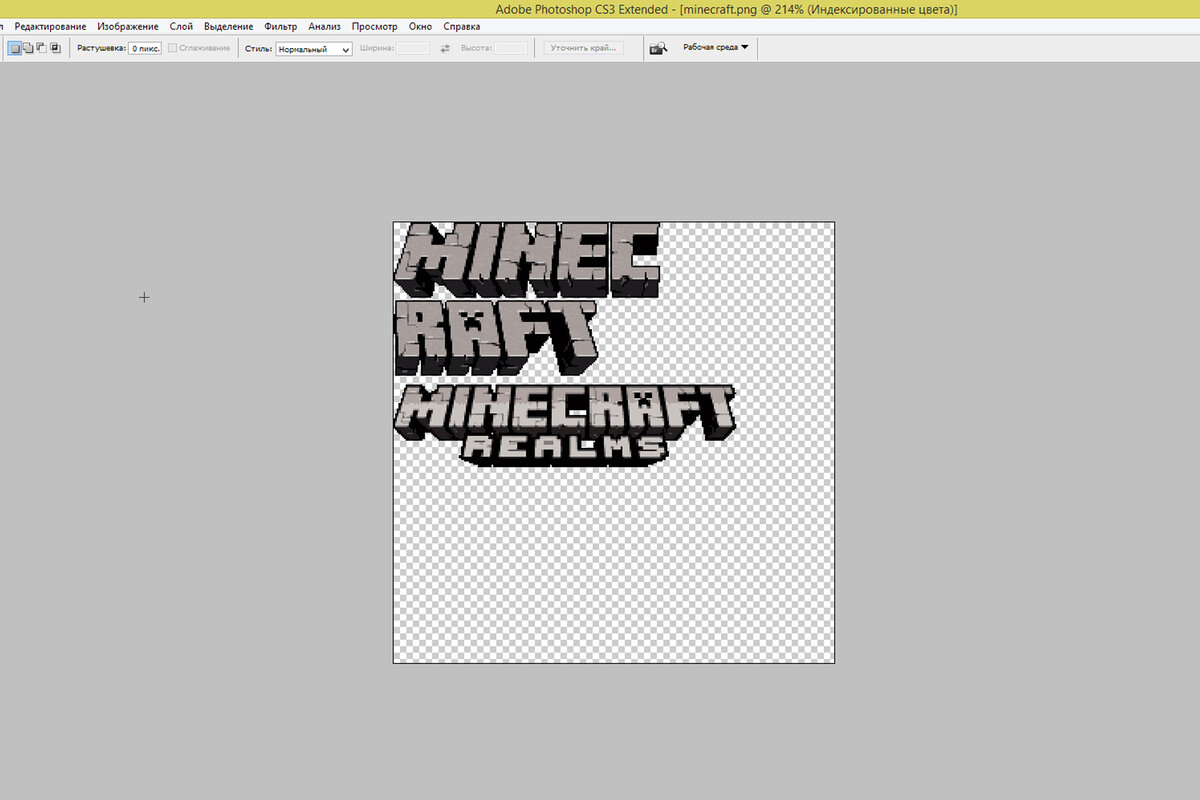This screenshot has width=1200, height=800.
Task: Open the Рабочая среда workspace dropdown
Action: tap(715, 47)
